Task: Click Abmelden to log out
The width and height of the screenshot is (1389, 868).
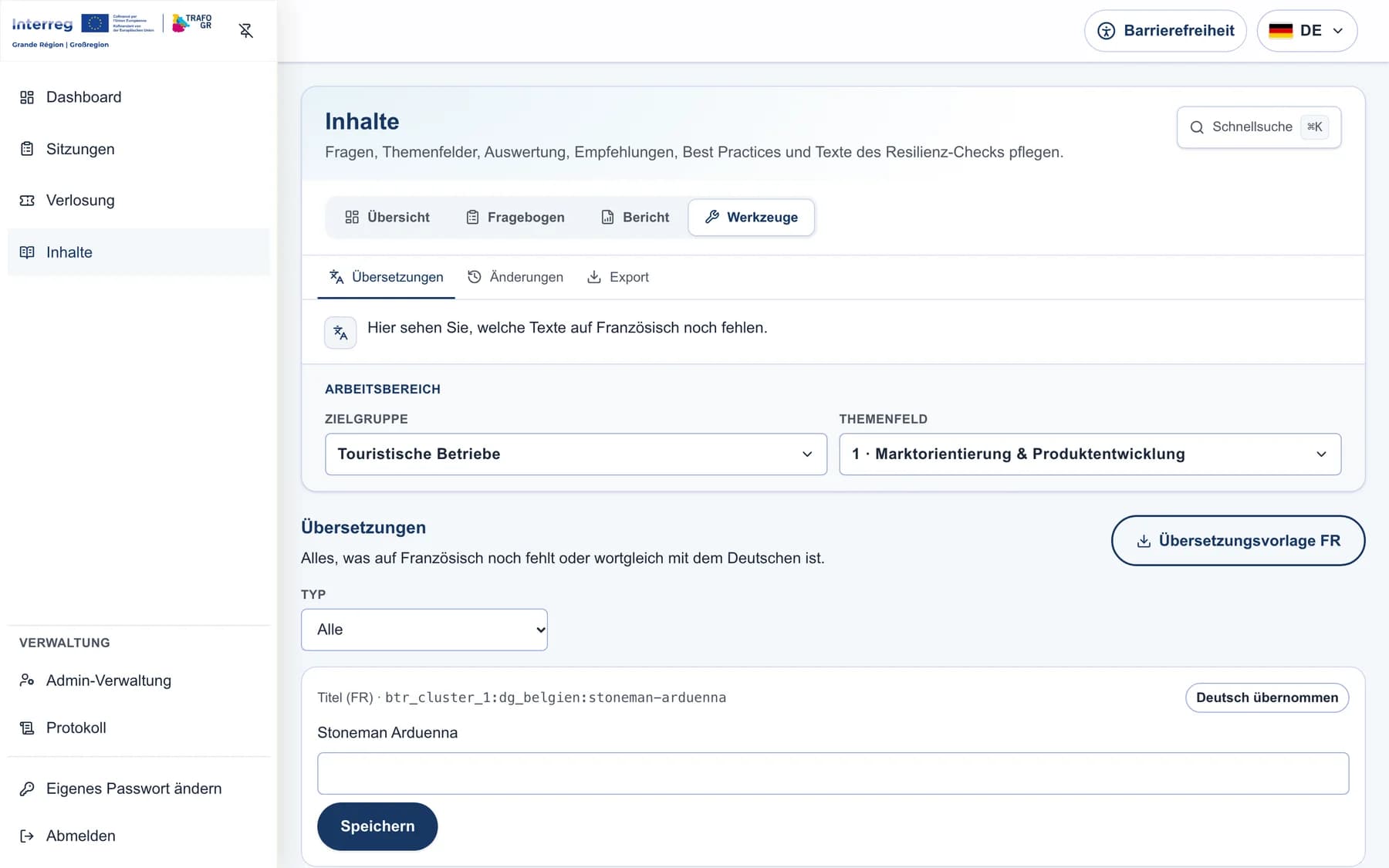Action: pos(139,836)
